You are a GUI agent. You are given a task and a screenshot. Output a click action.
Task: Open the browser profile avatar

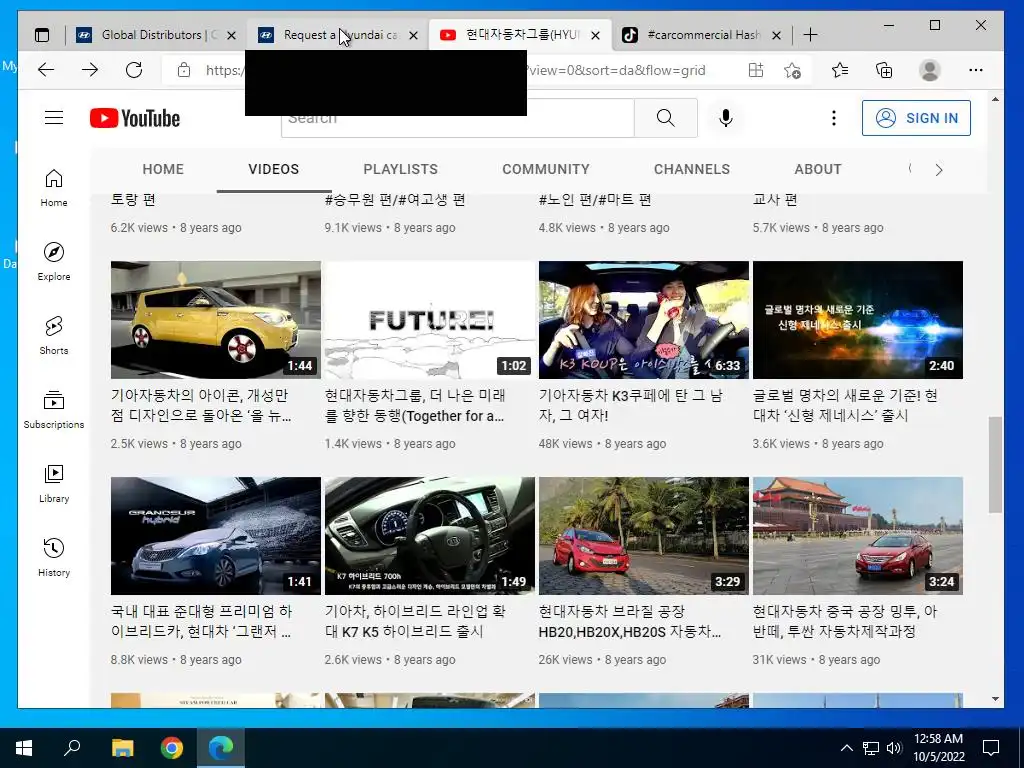(x=929, y=70)
